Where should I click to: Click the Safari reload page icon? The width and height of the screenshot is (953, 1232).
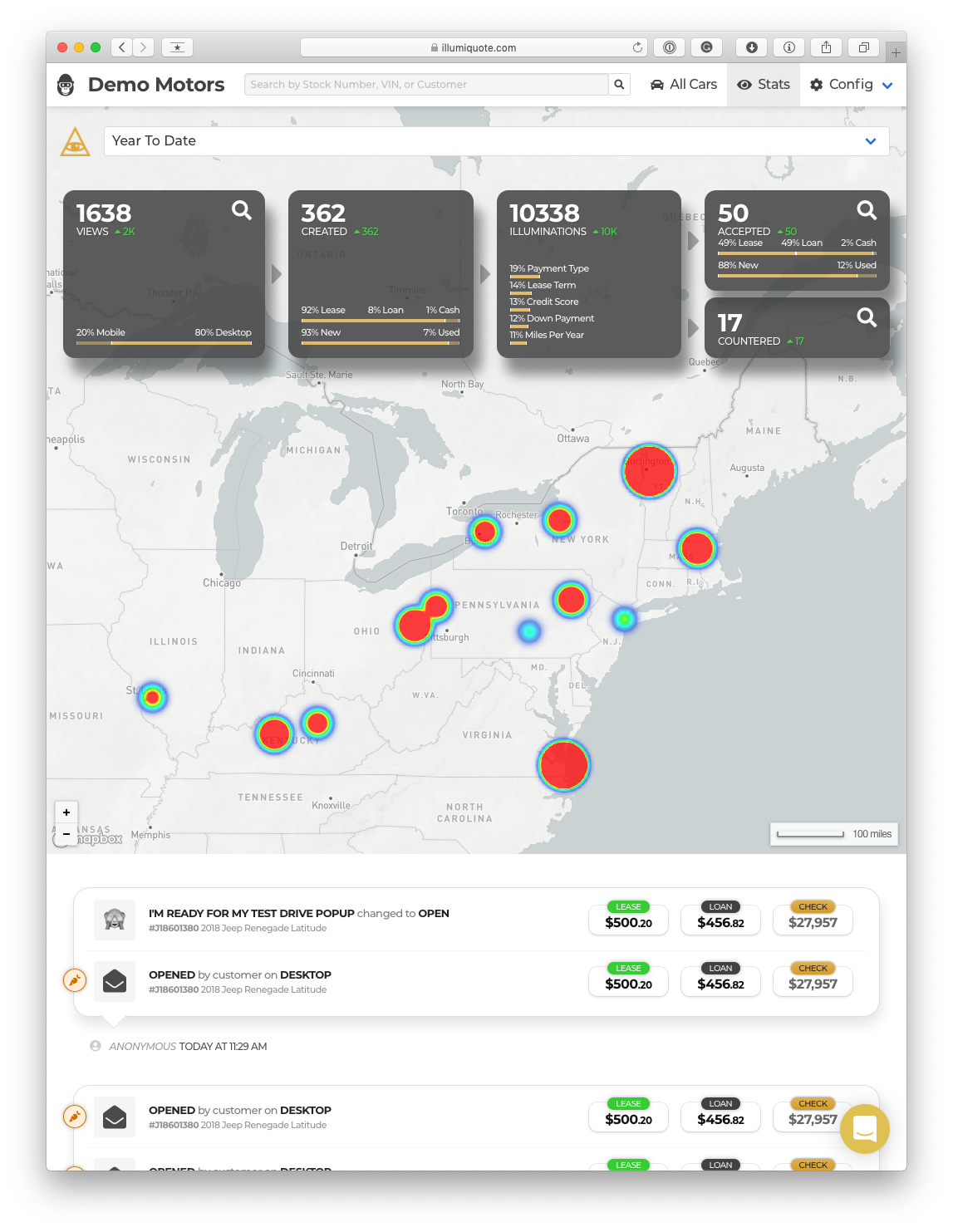coord(637,47)
